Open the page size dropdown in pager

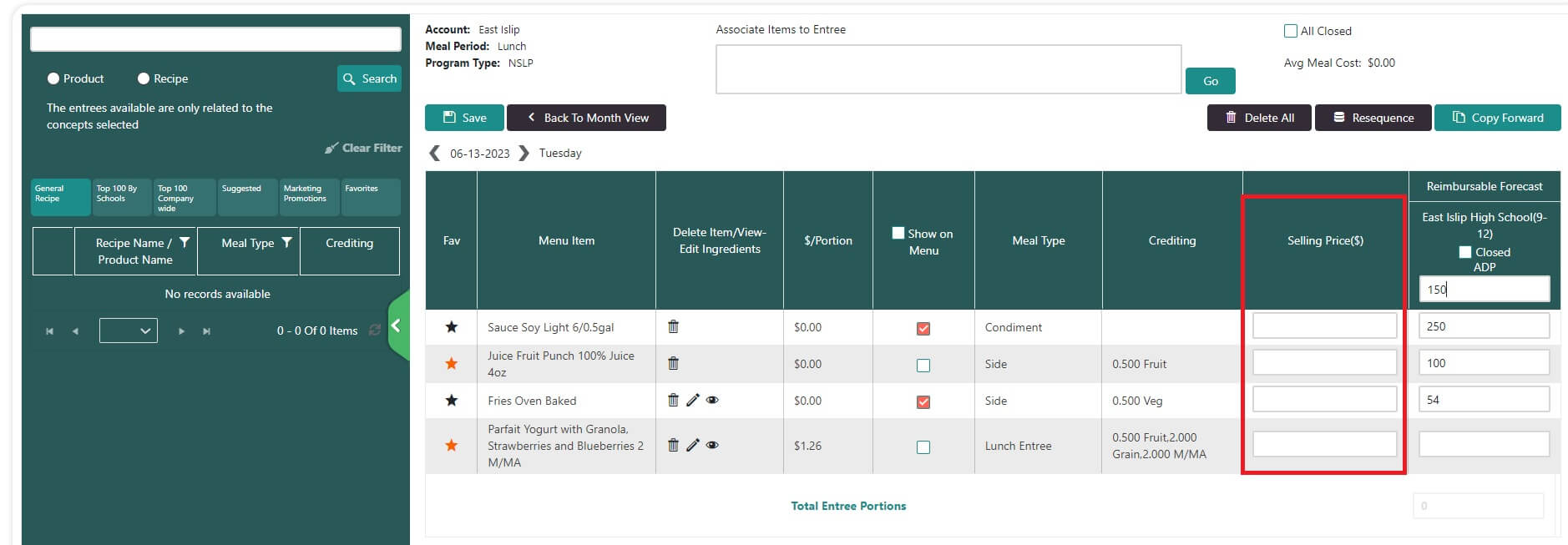point(128,331)
